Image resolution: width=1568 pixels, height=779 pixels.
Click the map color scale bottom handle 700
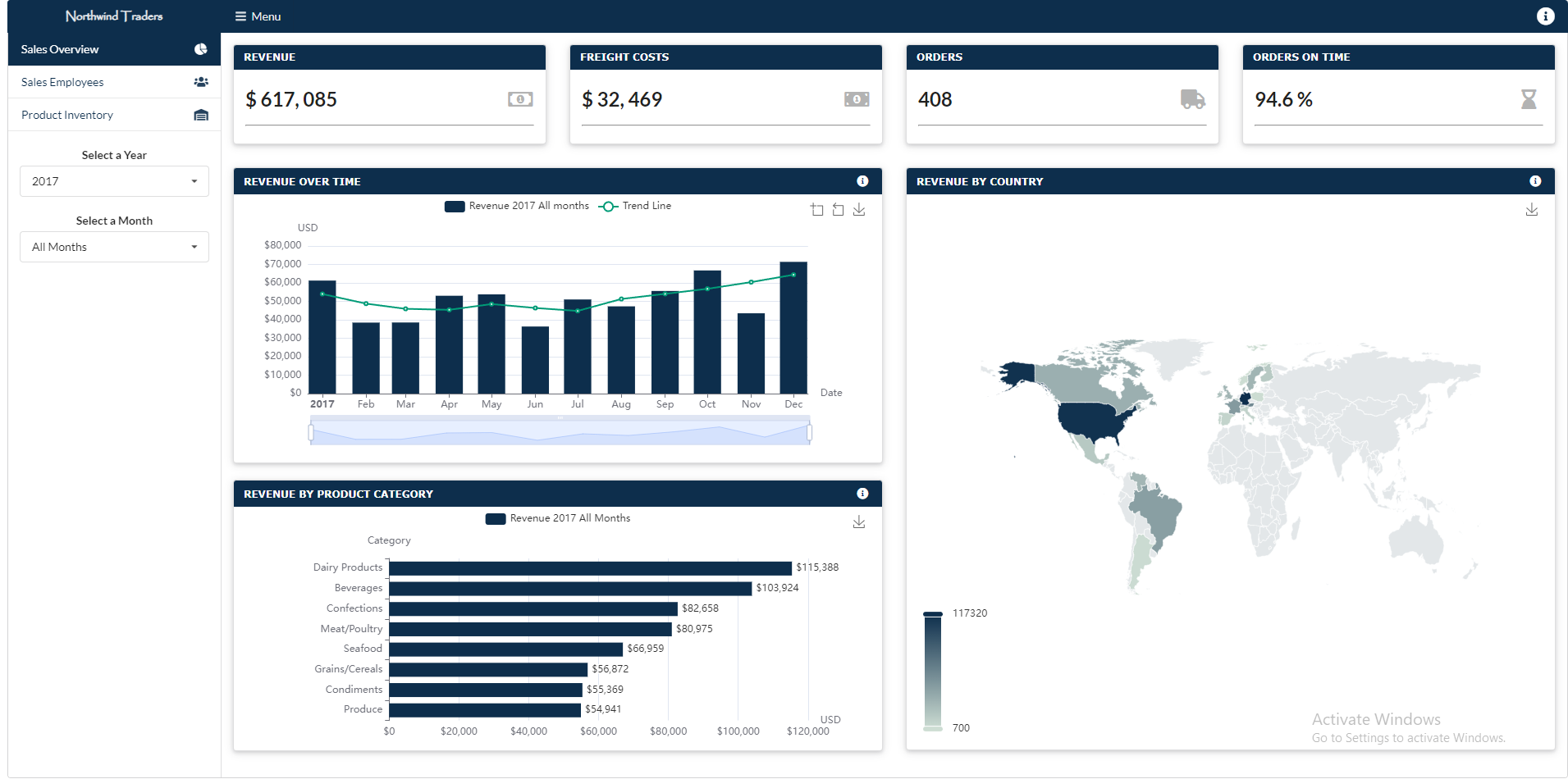coord(933,728)
